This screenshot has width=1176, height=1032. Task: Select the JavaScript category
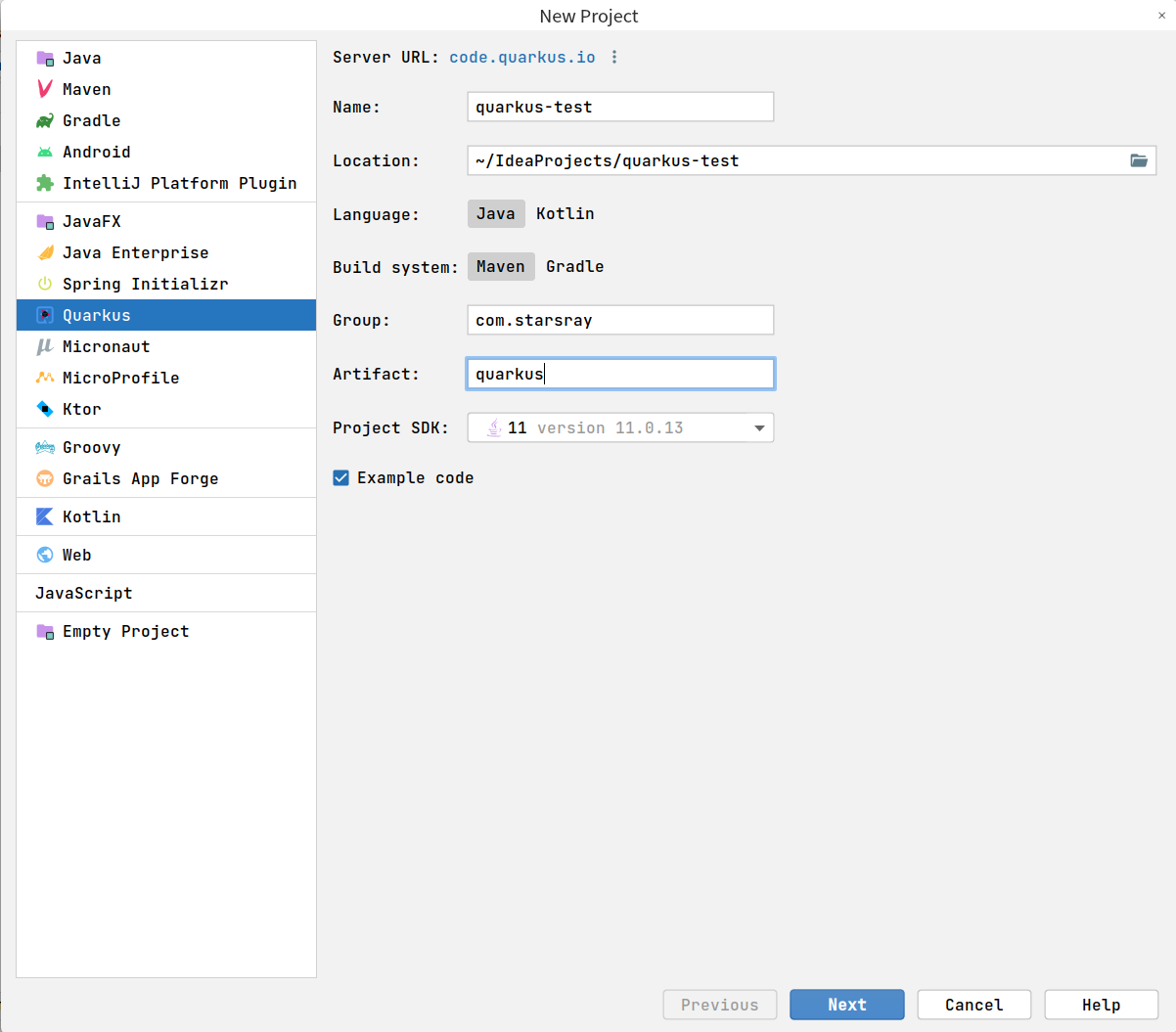166,593
